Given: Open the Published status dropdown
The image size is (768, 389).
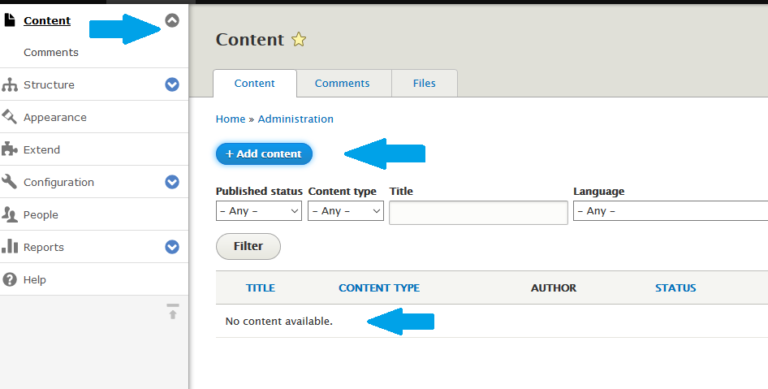Looking at the screenshot, I should tap(259, 211).
